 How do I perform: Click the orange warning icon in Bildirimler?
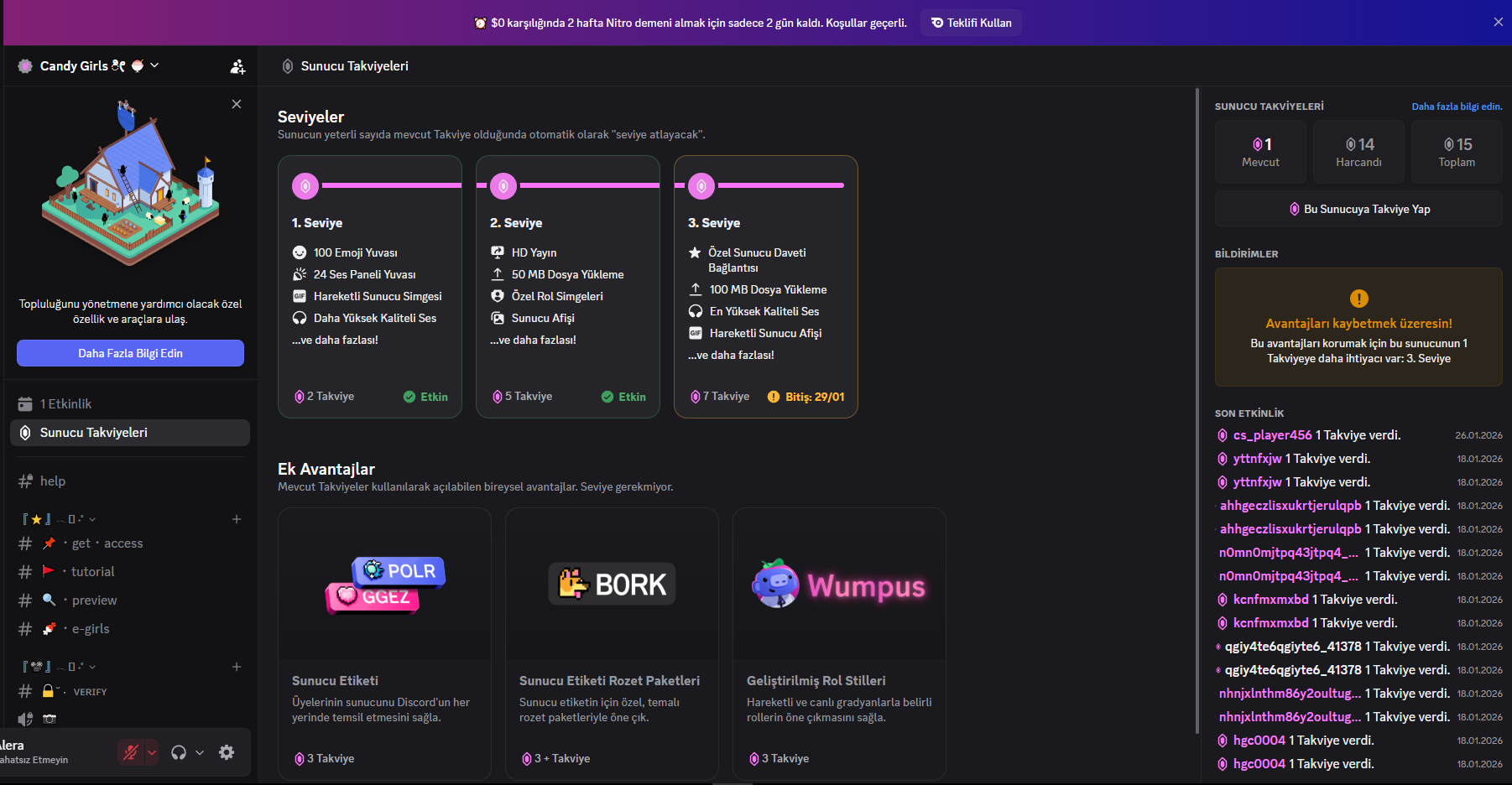[1359, 299]
